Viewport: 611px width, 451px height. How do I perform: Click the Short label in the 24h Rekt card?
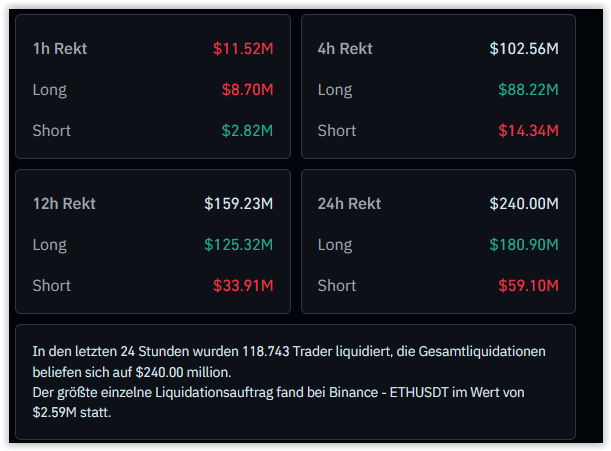337,286
